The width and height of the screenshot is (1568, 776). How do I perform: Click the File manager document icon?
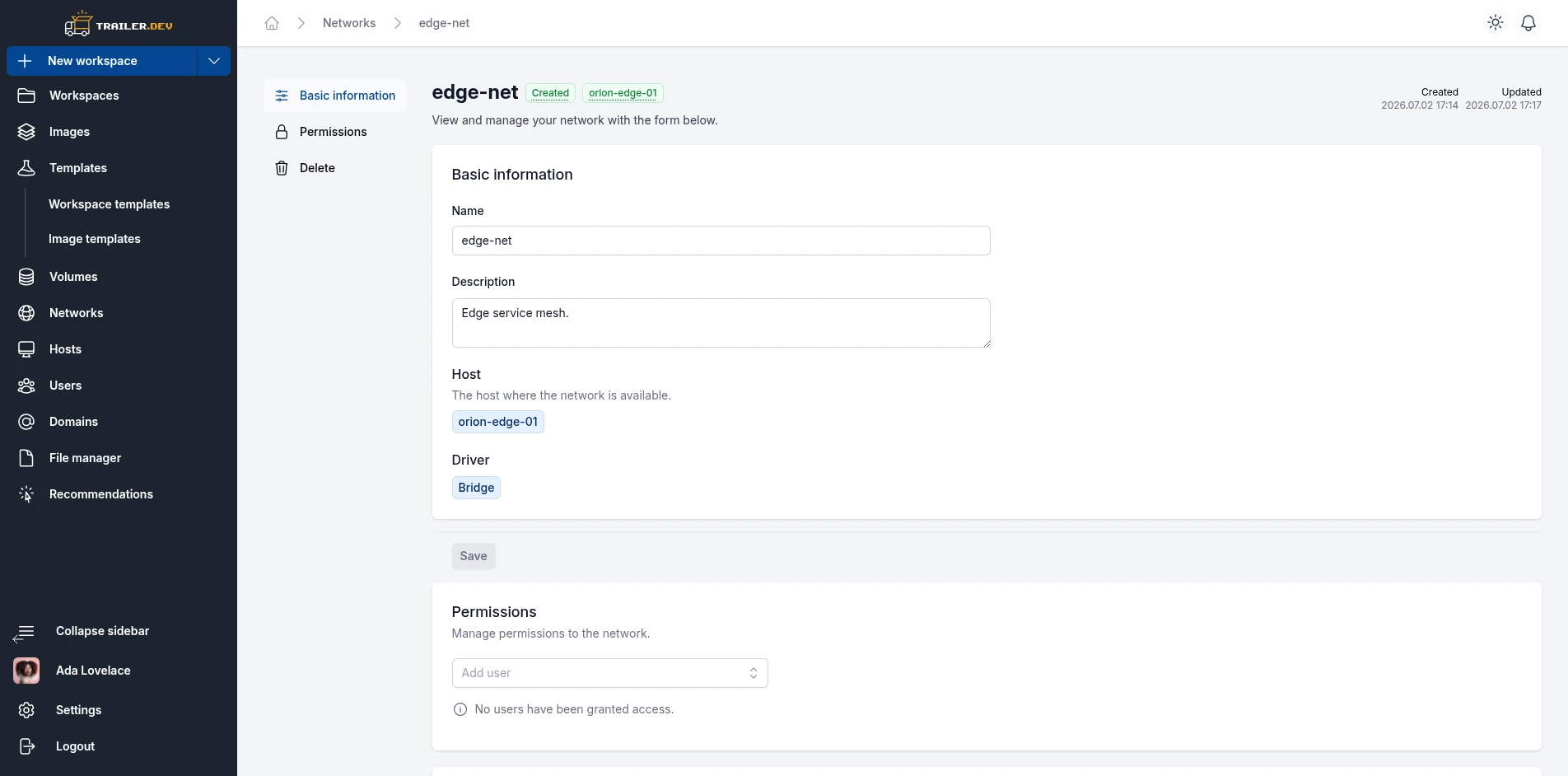tap(26, 458)
